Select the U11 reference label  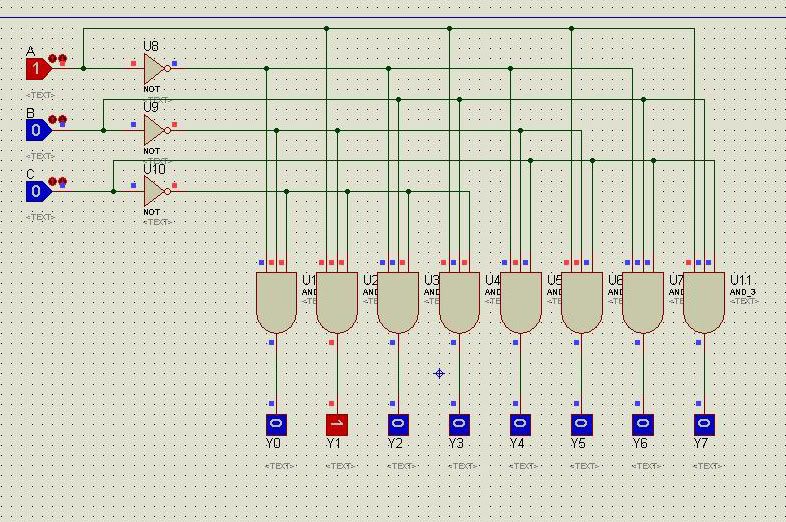click(x=741, y=280)
